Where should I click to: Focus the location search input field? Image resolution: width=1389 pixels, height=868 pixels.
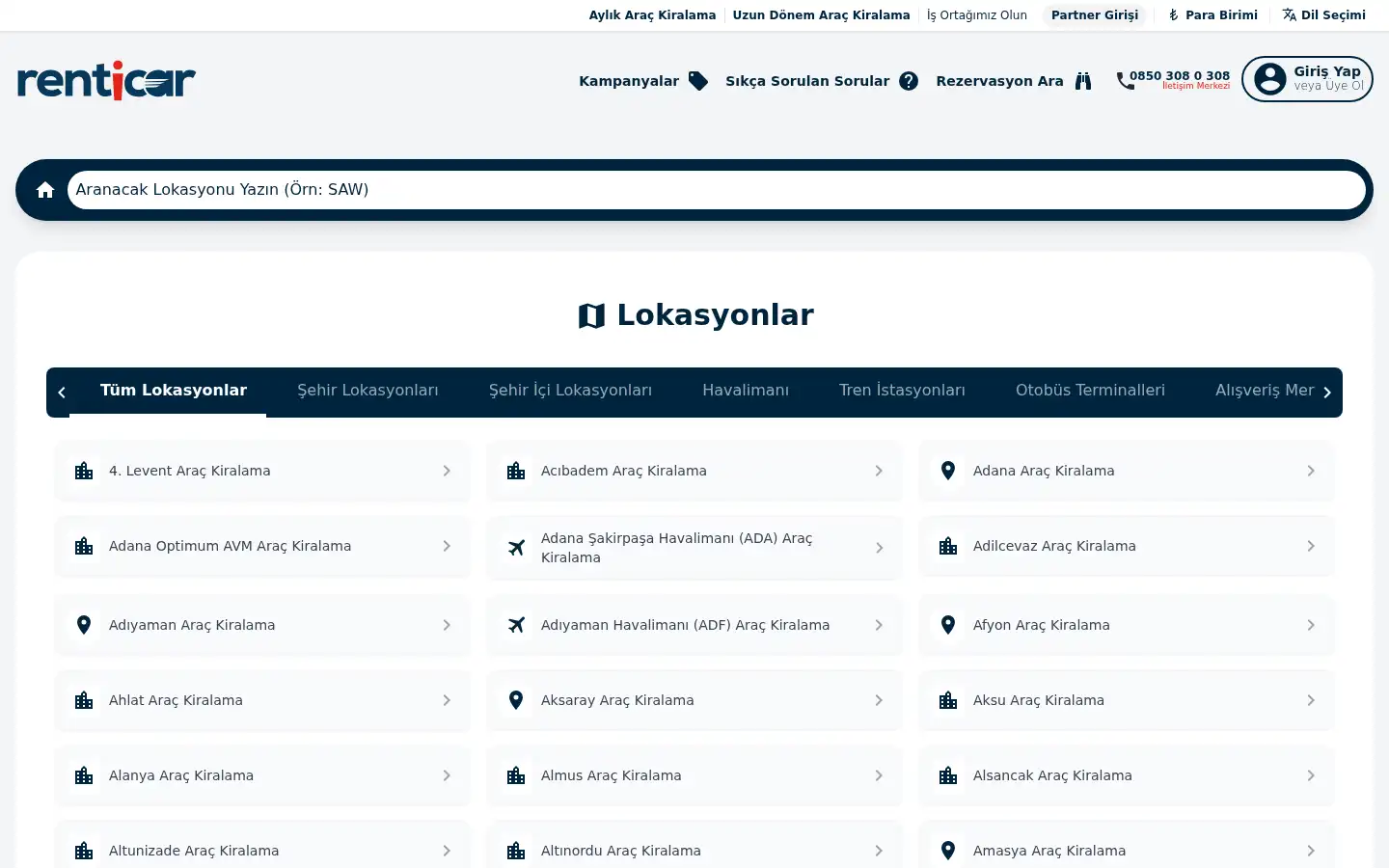point(717,190)
